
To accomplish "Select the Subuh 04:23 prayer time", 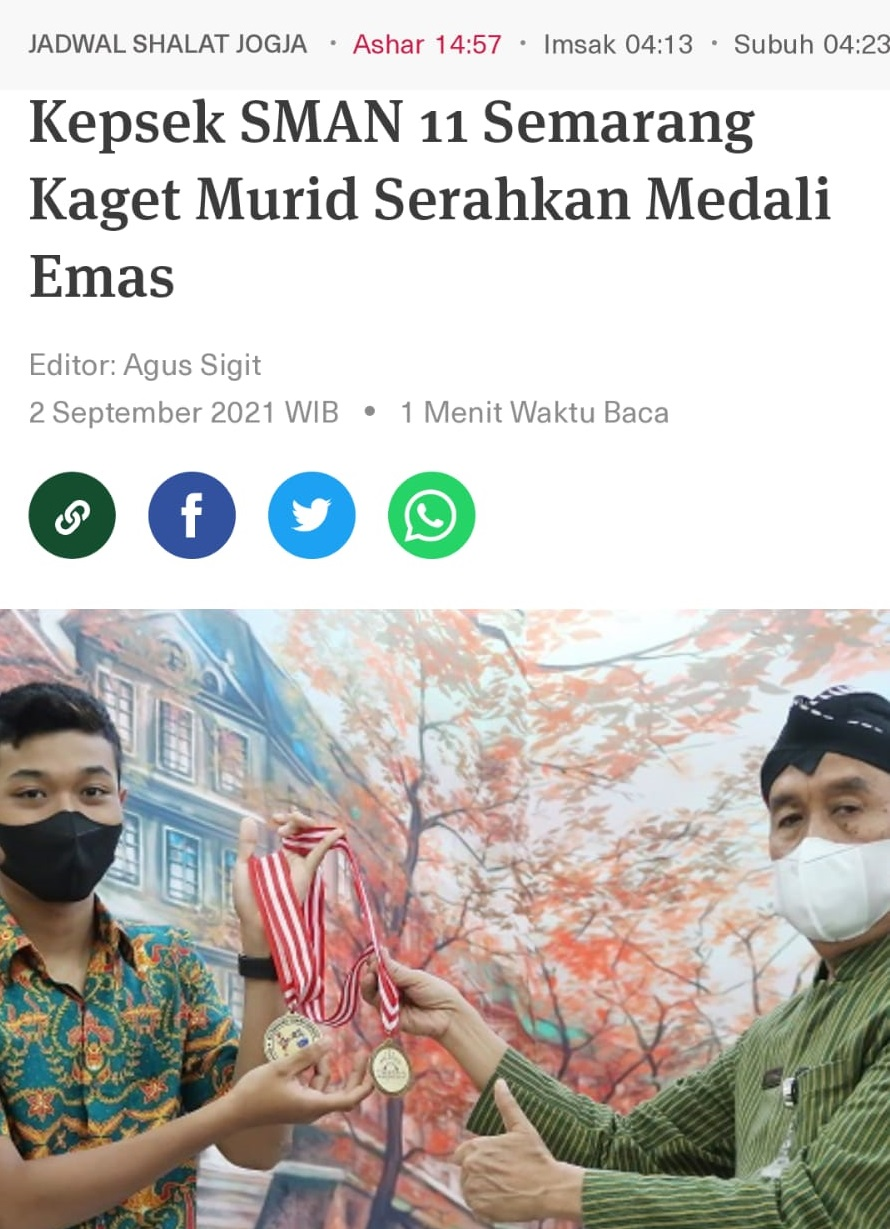I will click(x=811, y=44).
